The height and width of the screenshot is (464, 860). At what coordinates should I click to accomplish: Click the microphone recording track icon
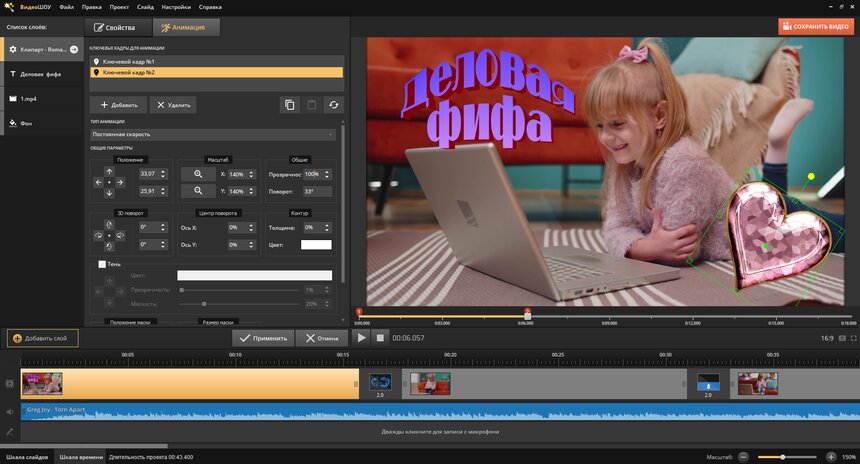(9, 432)
